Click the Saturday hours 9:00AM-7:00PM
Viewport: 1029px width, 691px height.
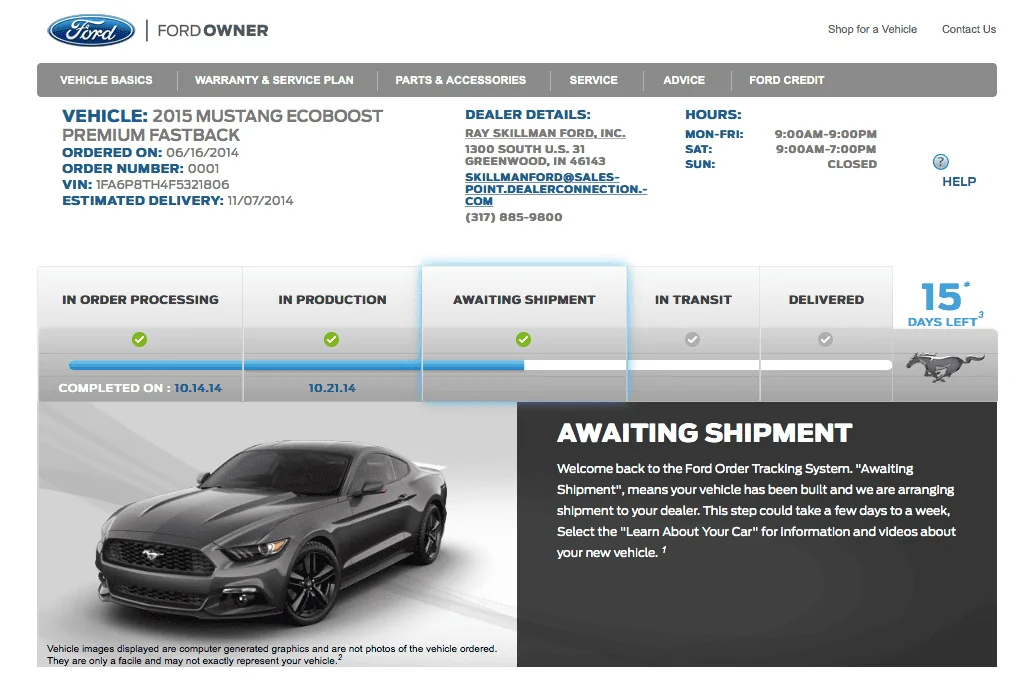[x=826, y=149]
